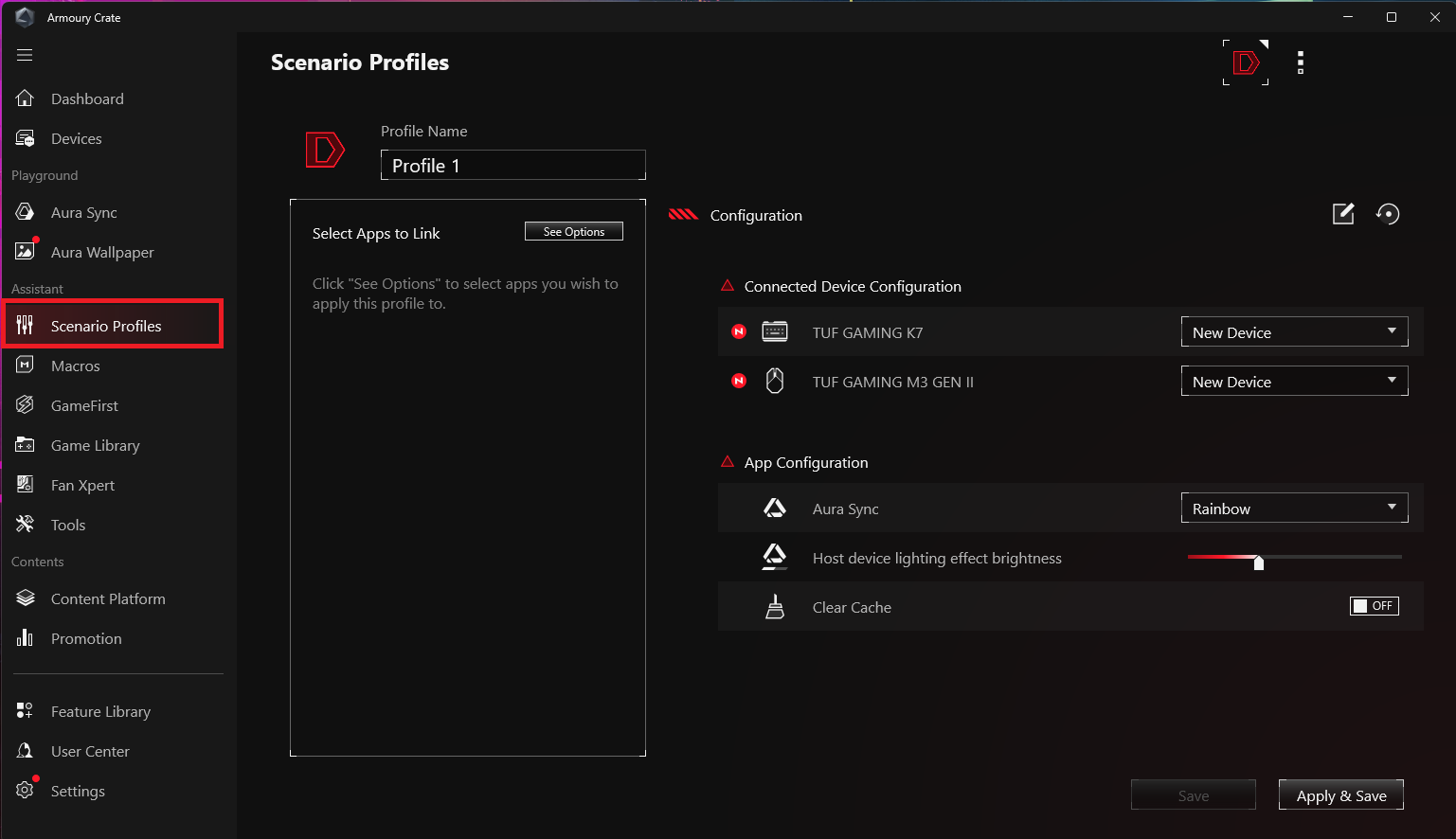Viewport: 1456px width, 839px height.
Task: Click the Save button
Action: [x=1194, y=795]
